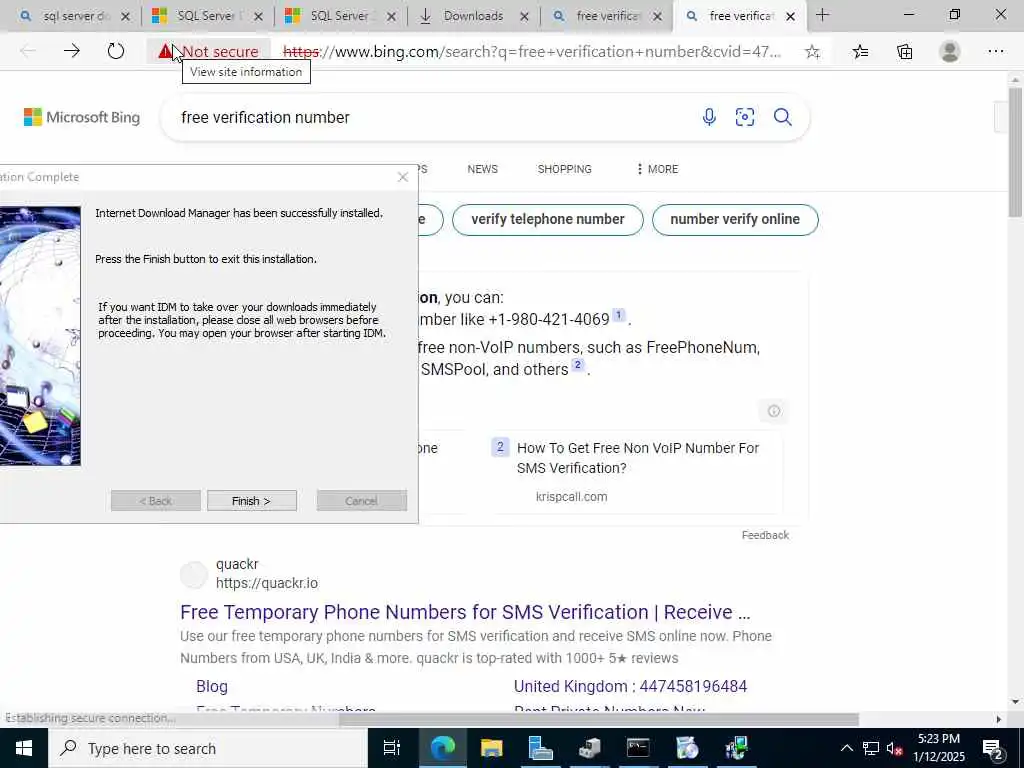Open the info icon in the answer card
The width and height of the screenshot is (1024, 768).
(774, 411)
